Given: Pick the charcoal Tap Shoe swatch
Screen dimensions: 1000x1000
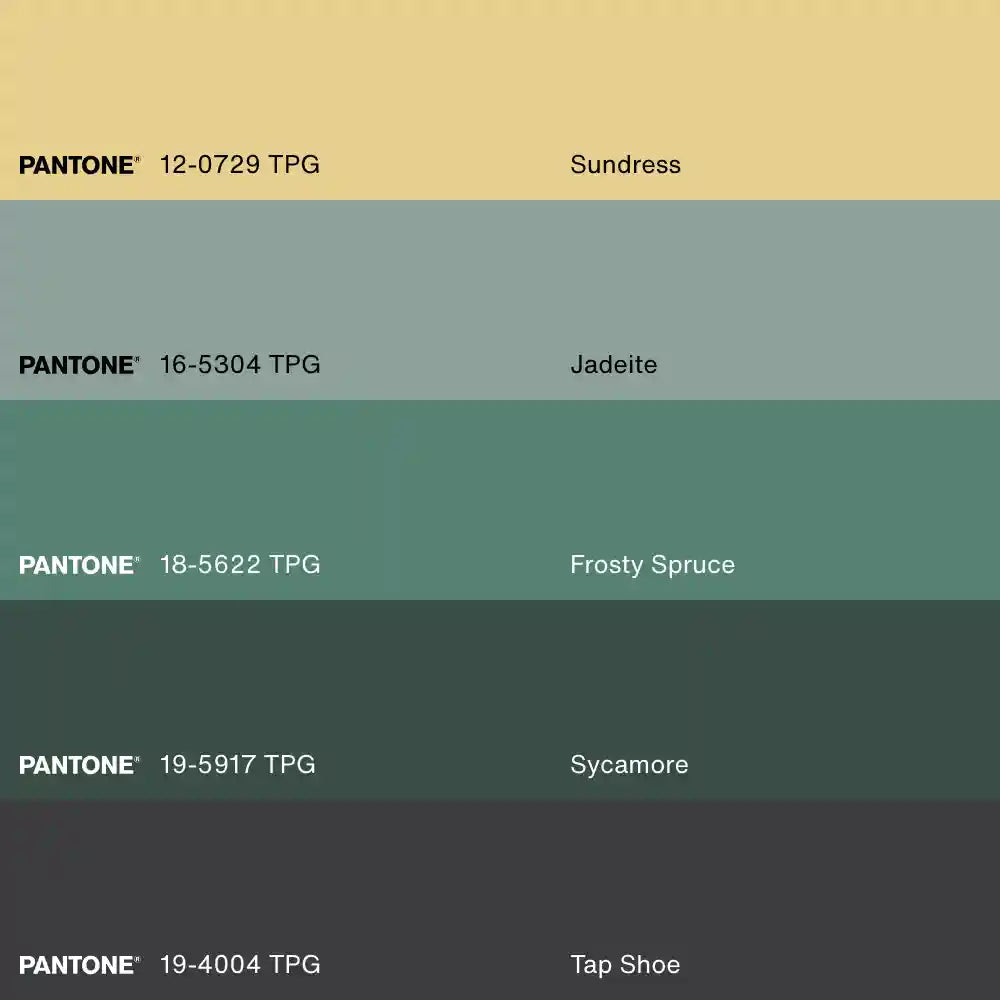Looking at the screenshot, I should coord(500,880).
